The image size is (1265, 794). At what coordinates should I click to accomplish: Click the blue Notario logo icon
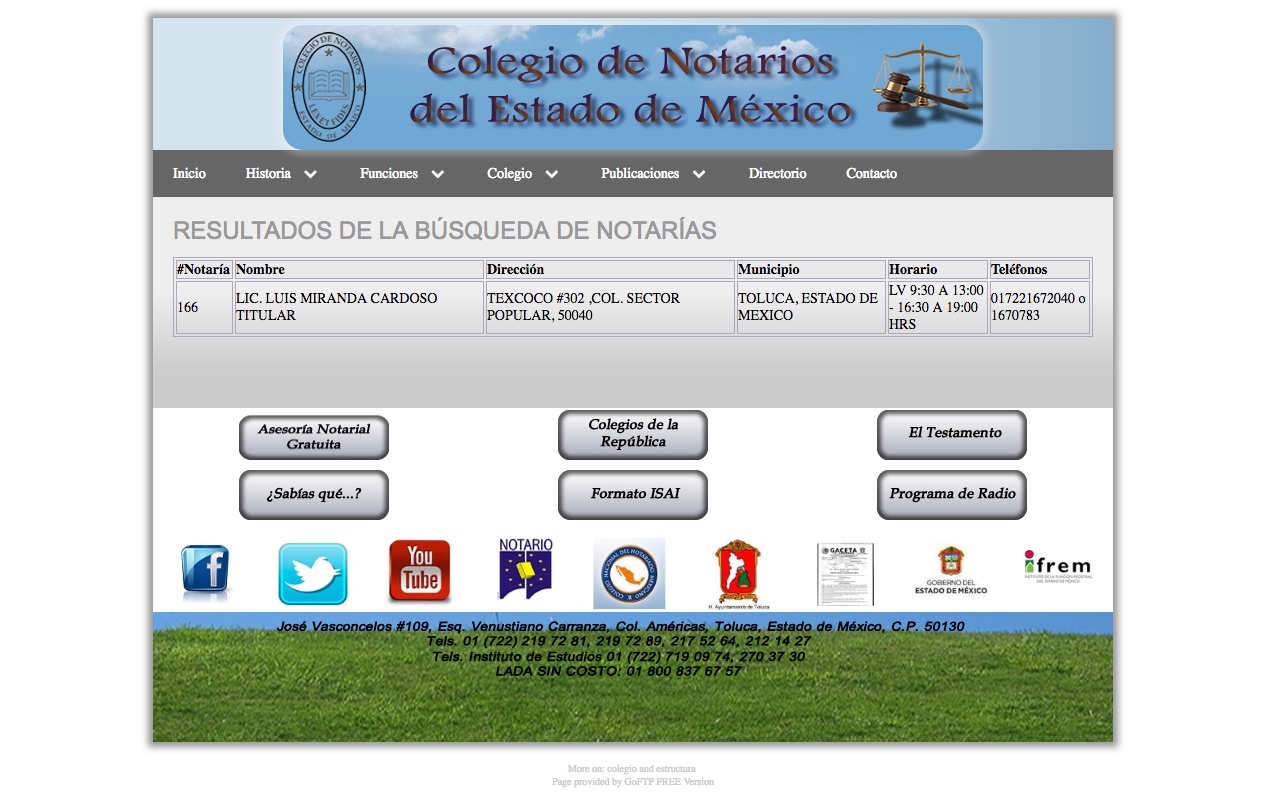coord(526,569)
